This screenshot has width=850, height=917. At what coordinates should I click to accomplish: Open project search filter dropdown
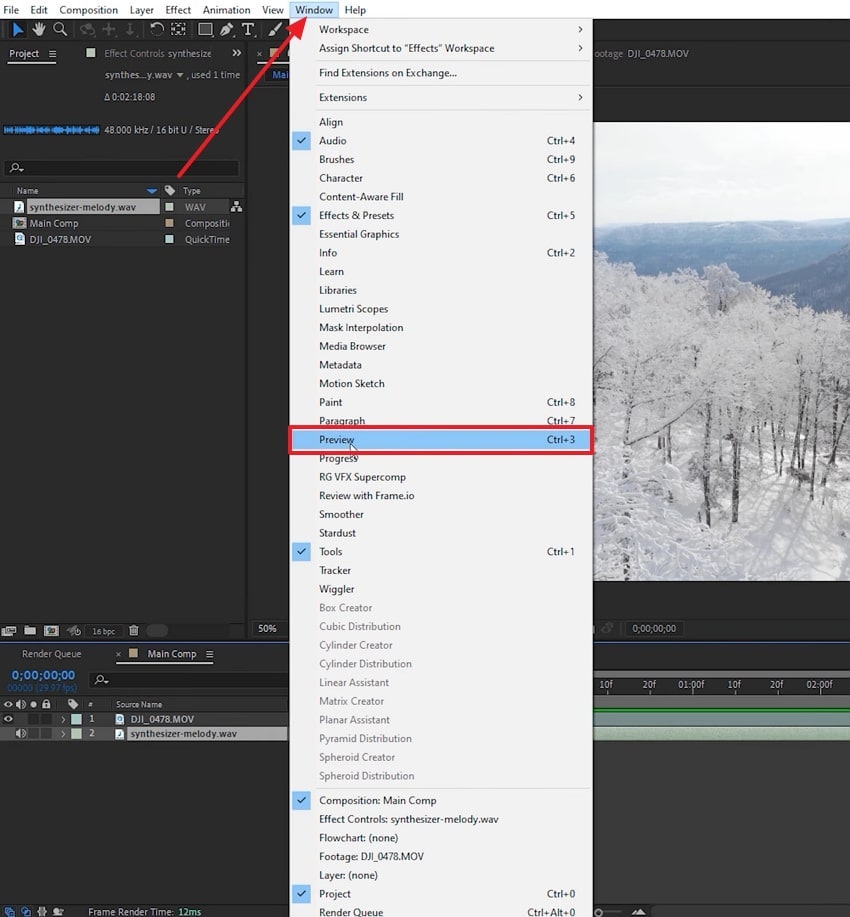tap(16, 168)
